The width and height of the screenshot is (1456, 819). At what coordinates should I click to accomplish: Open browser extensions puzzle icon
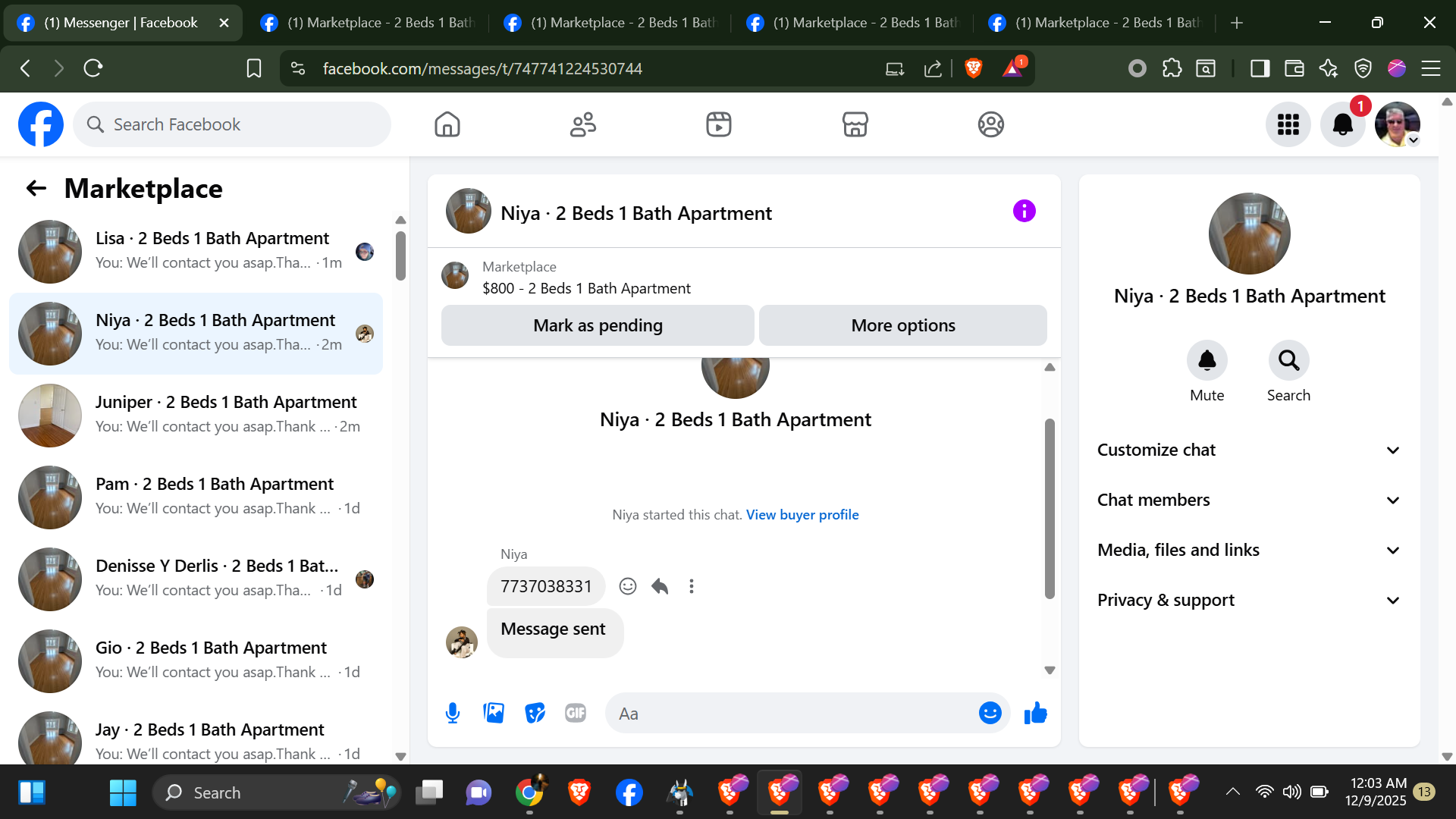pyautogui.click(x=1172, y=69)
